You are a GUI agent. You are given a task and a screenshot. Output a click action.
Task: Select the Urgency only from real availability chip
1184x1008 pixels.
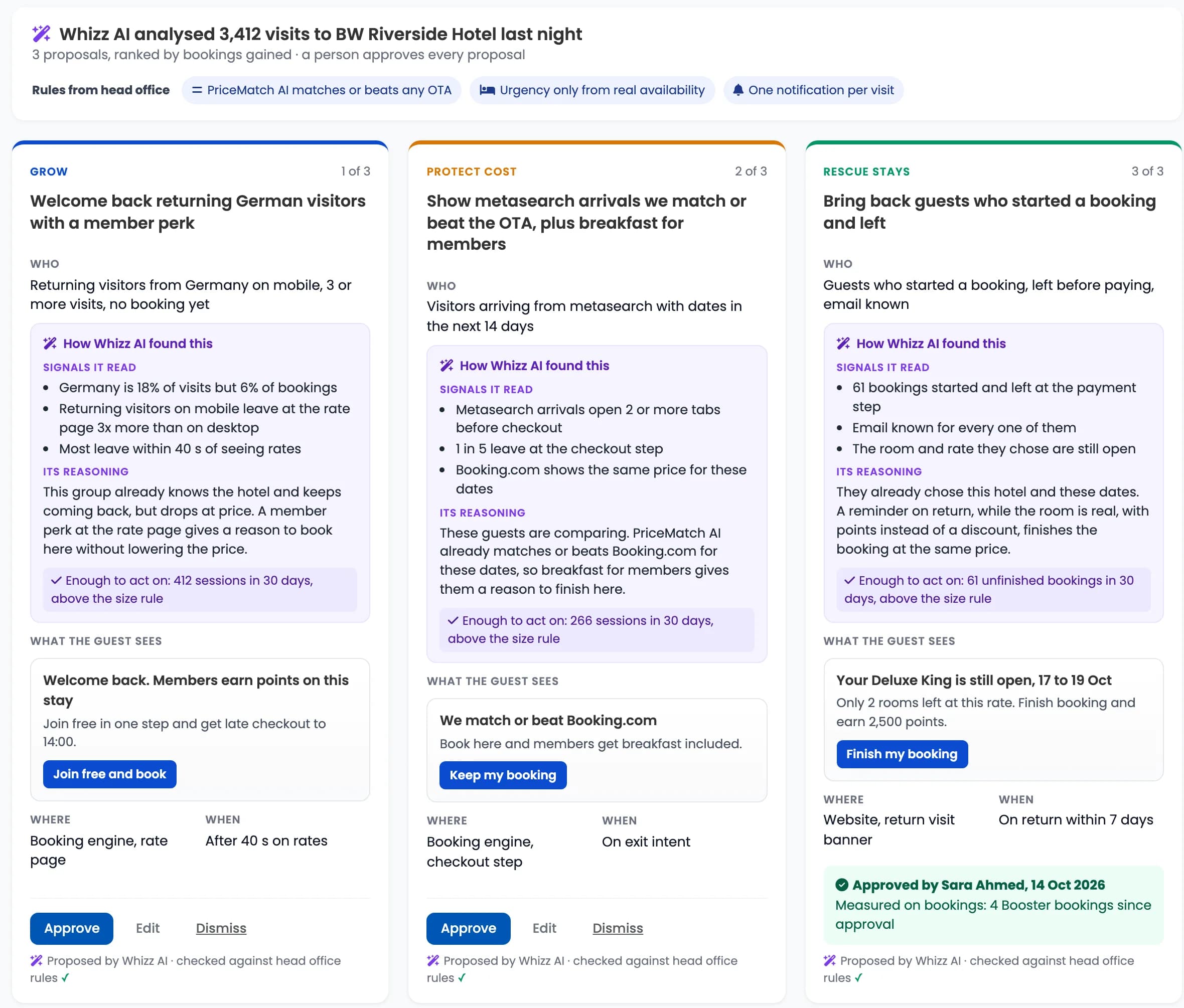point(592,90)
